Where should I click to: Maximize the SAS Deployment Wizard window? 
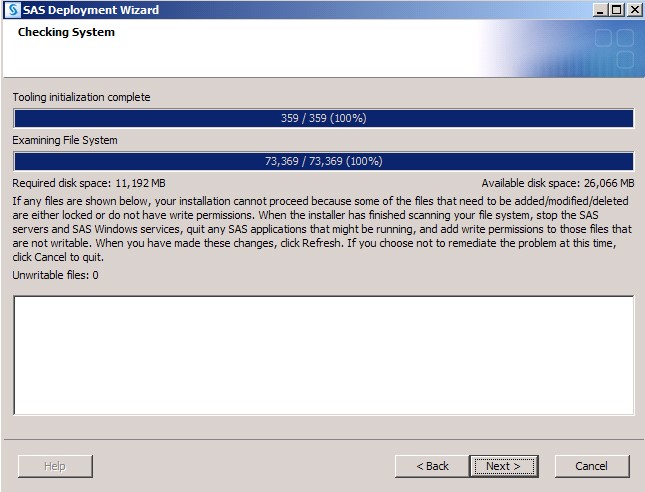tap(617, 10)
